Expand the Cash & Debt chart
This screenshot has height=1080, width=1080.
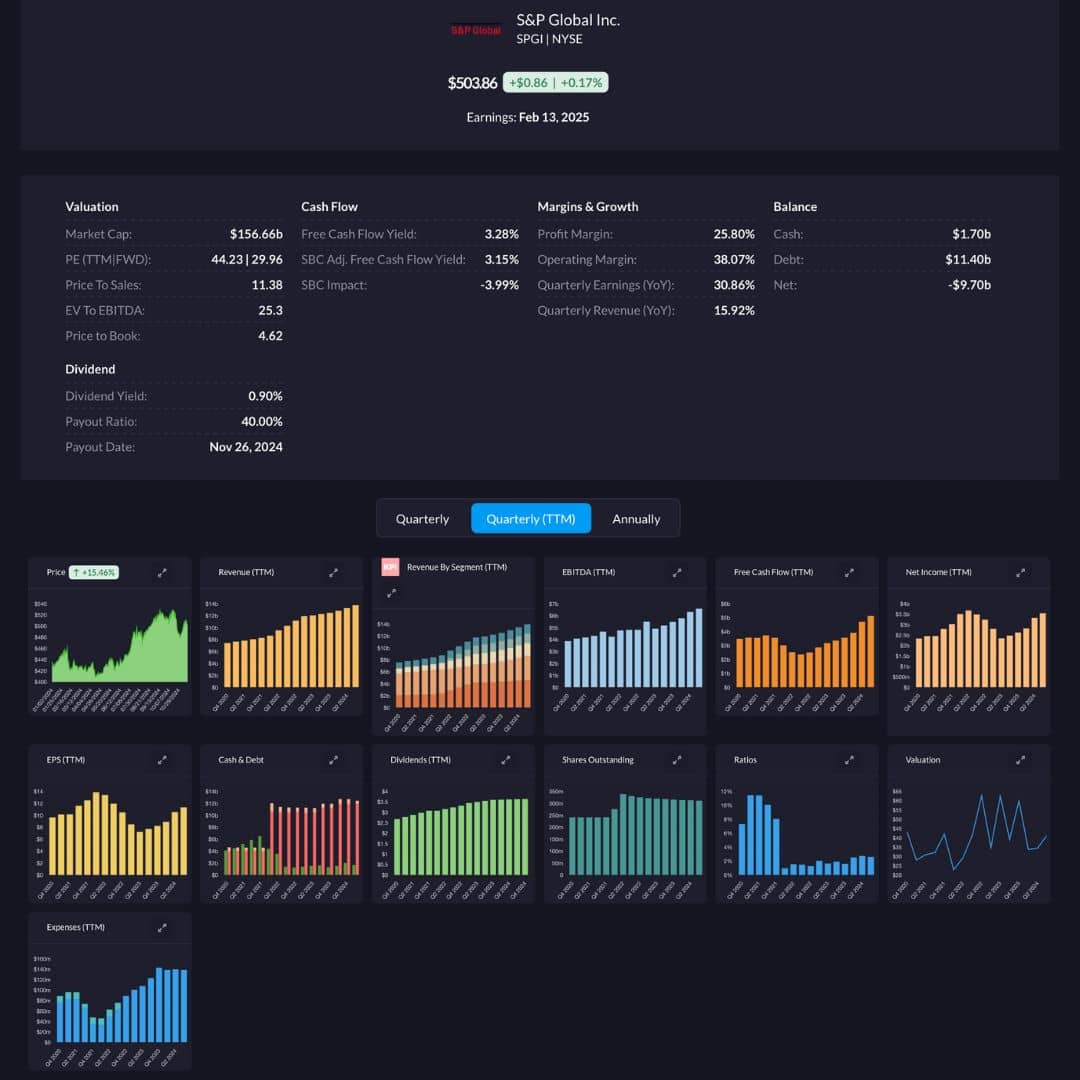[x=333, y=760]
